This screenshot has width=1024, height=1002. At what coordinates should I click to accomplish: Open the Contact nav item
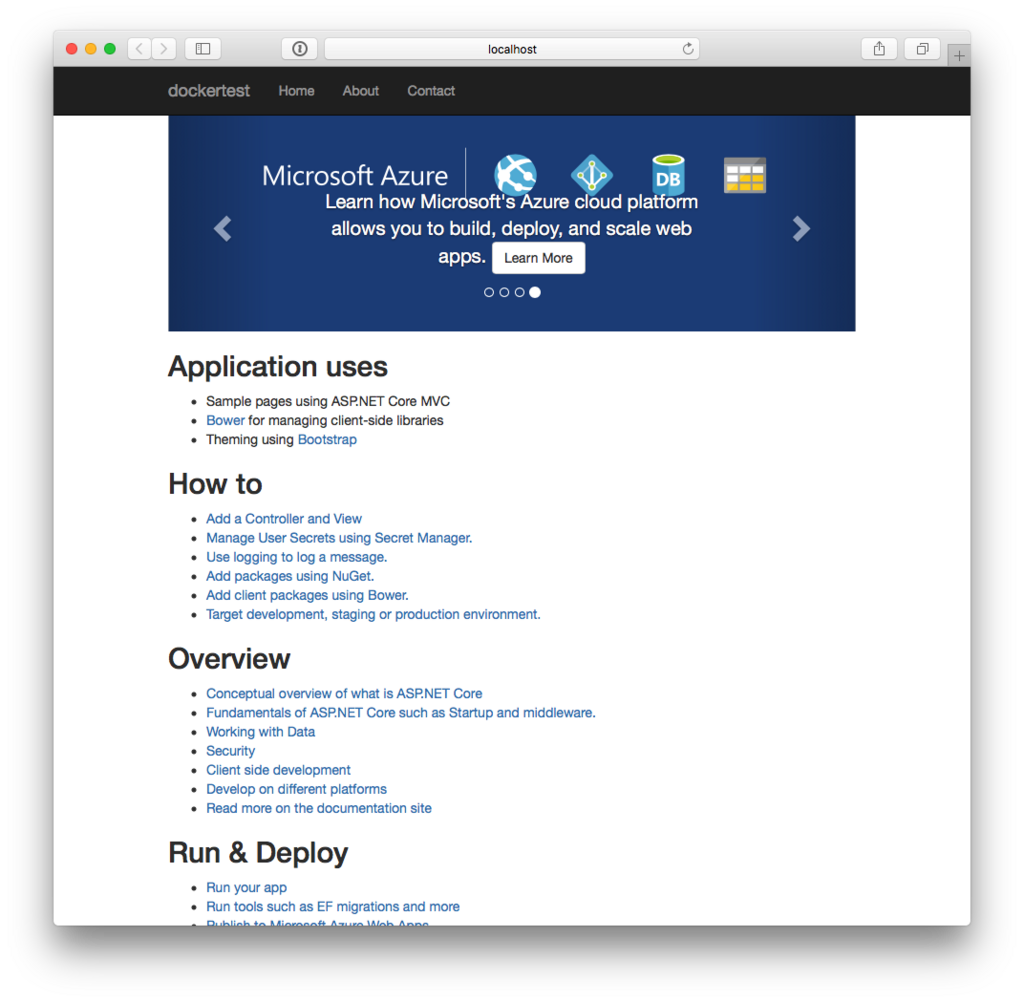point(431,91)
